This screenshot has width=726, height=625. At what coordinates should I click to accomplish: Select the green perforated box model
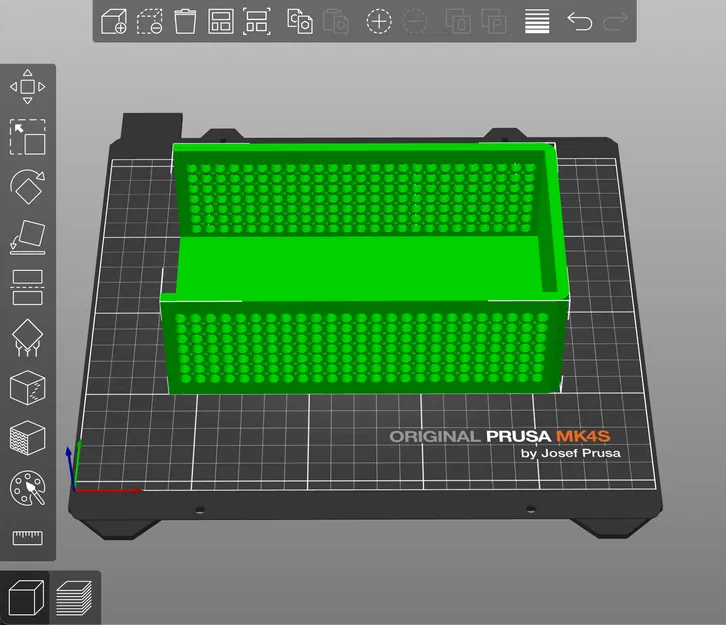pos(363,269)
